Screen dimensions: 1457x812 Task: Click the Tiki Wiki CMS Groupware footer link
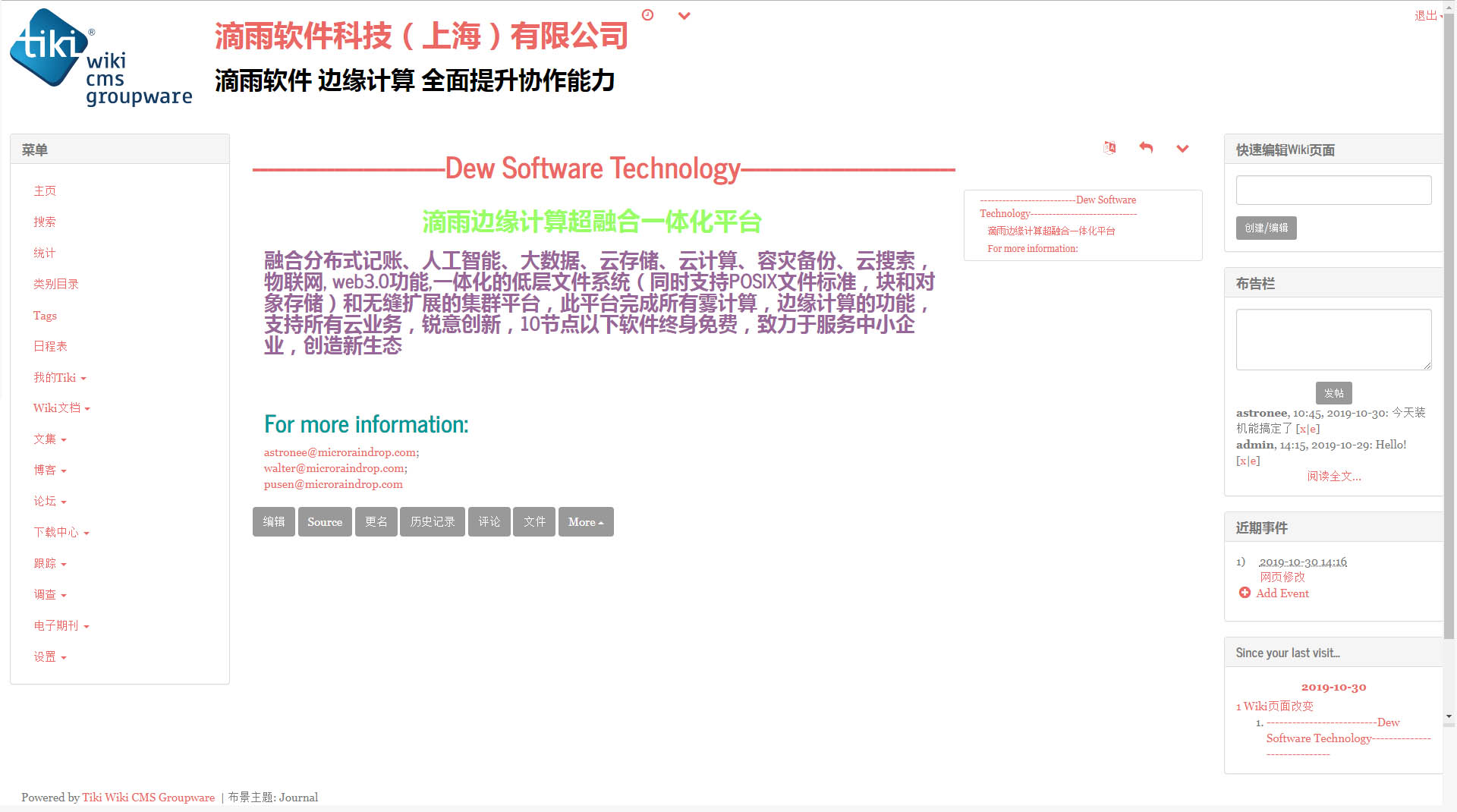[x=149, y=798]
